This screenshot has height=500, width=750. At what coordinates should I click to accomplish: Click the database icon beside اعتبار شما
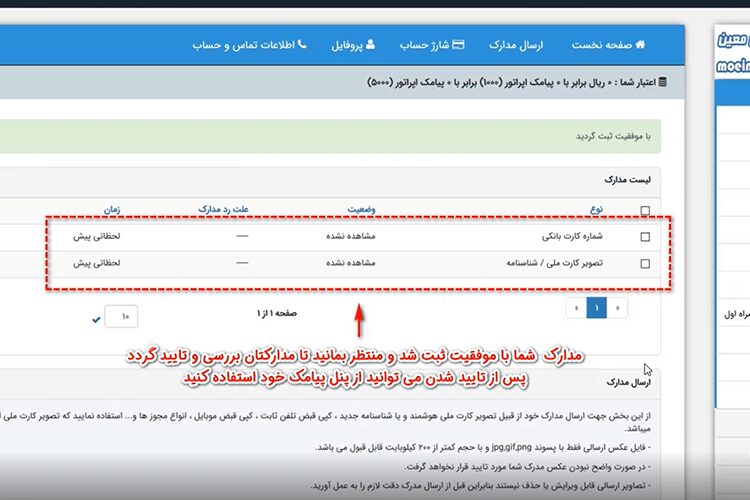tap(662, 82)
